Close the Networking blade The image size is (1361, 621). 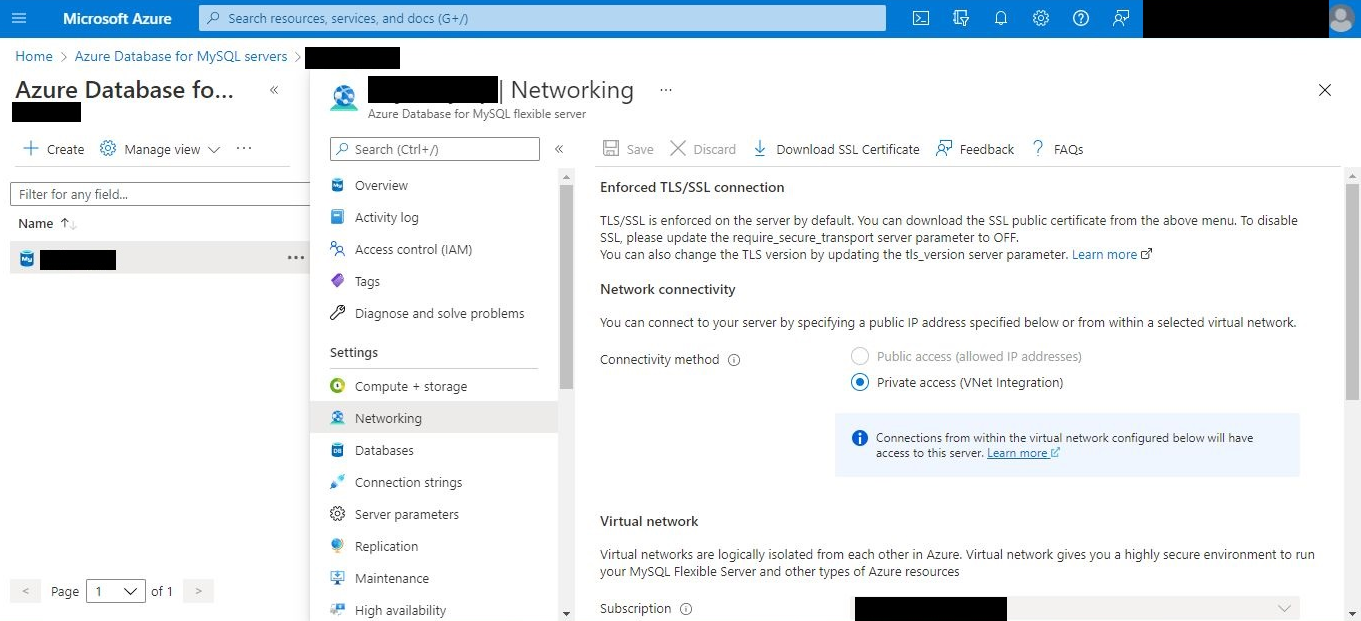(1325, 90)
